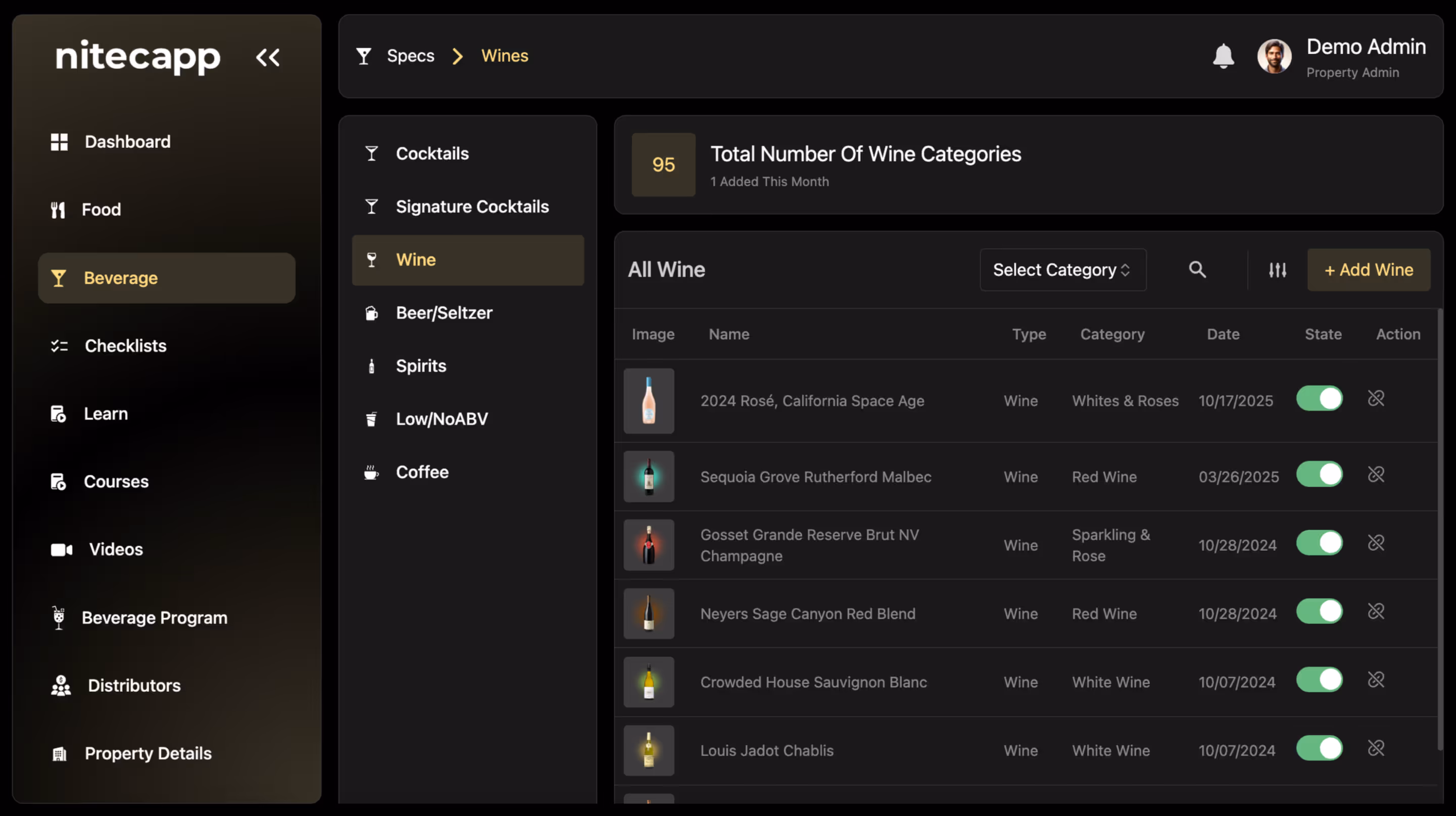
Task: Toggle off Sequoia Grove Rutherford Malbec
Action: pyautogui.click(x=1319, y=474)
